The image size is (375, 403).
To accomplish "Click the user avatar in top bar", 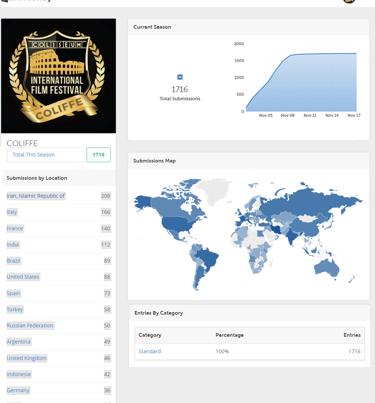I will click(349, 1).
